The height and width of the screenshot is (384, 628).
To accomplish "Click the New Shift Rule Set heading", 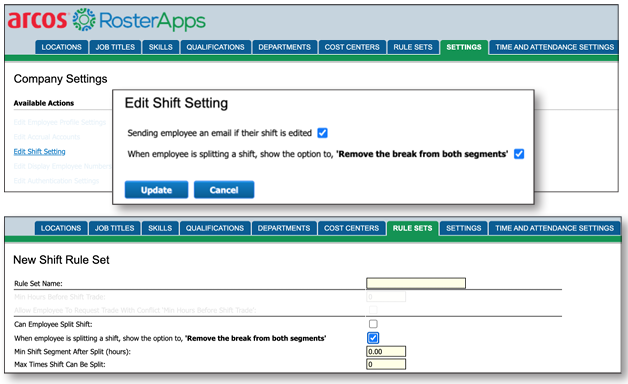I will pyautogui.click(x=61, y=260).
